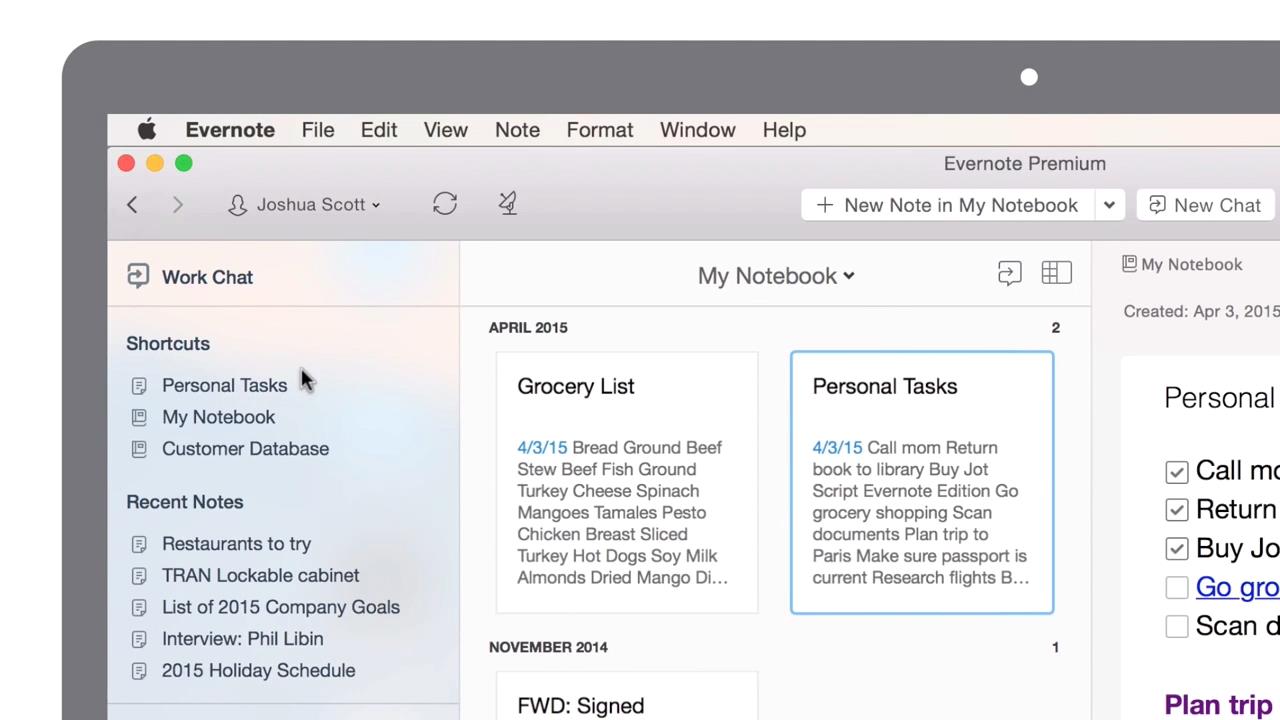Click the note icon beside Interview: Phil Libin
This screenshot has width=1280, height=720.
[x=139, y=639]
